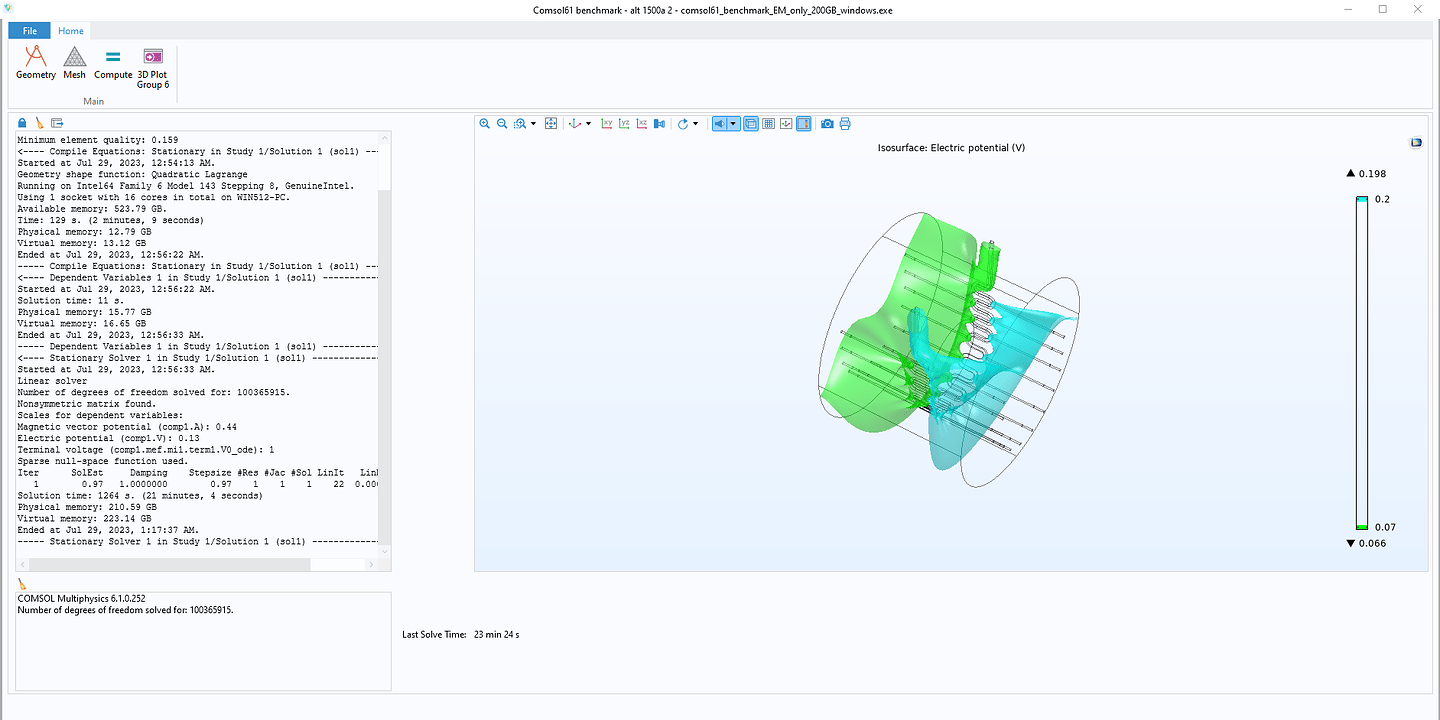
Task: Switch to the YZ view
Action: click(624, 124)
